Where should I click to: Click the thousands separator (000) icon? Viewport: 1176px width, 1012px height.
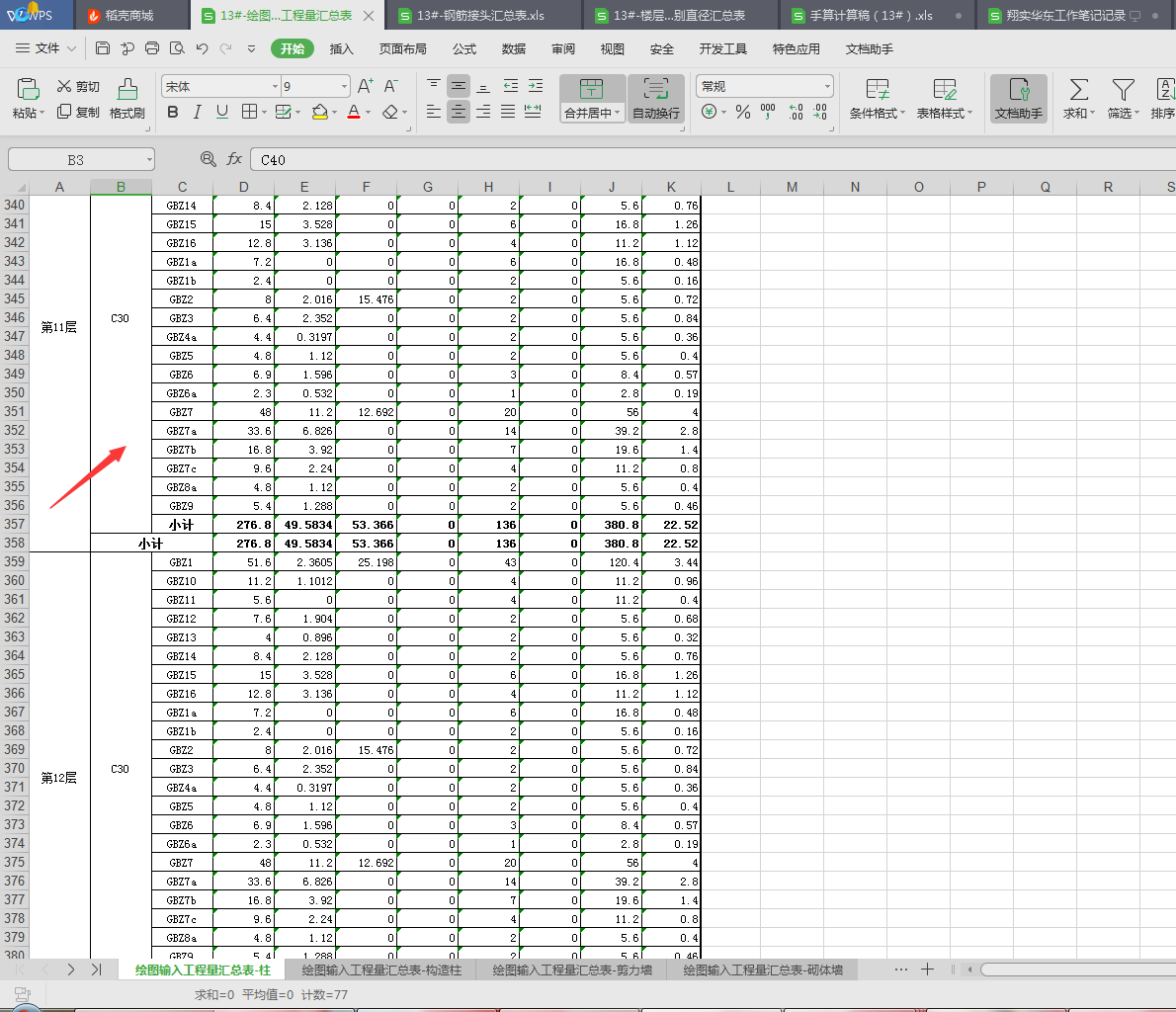[768, 112]
